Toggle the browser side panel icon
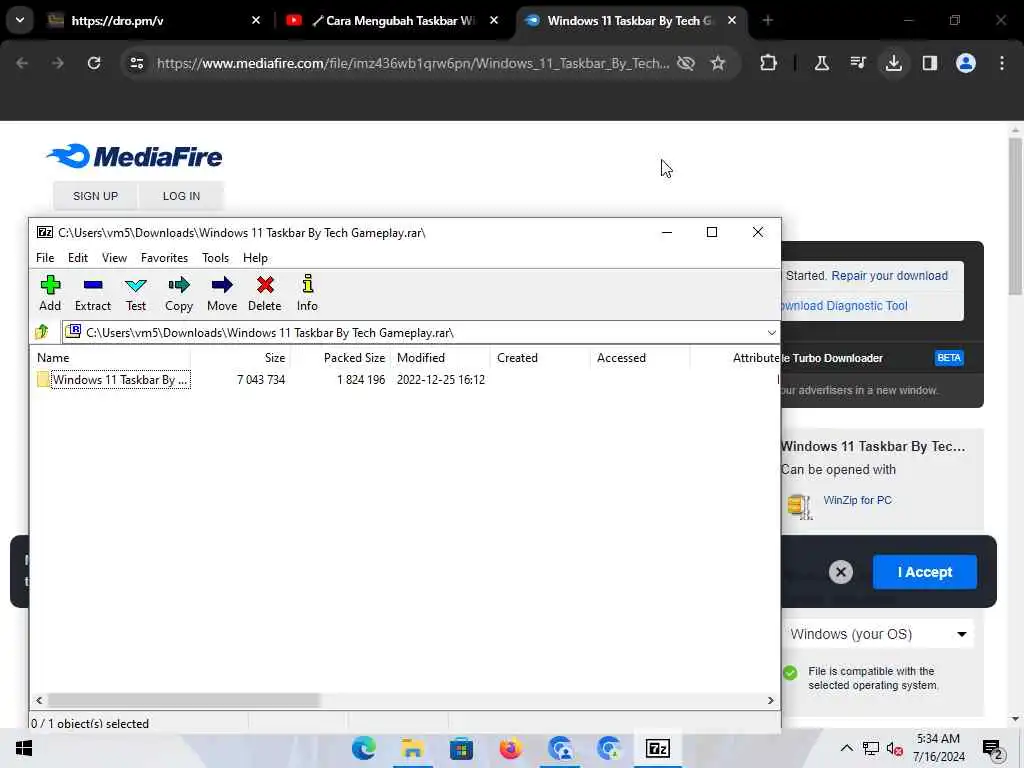The width and height of the screenshot is (1024, 768). (x=930, y=63)
